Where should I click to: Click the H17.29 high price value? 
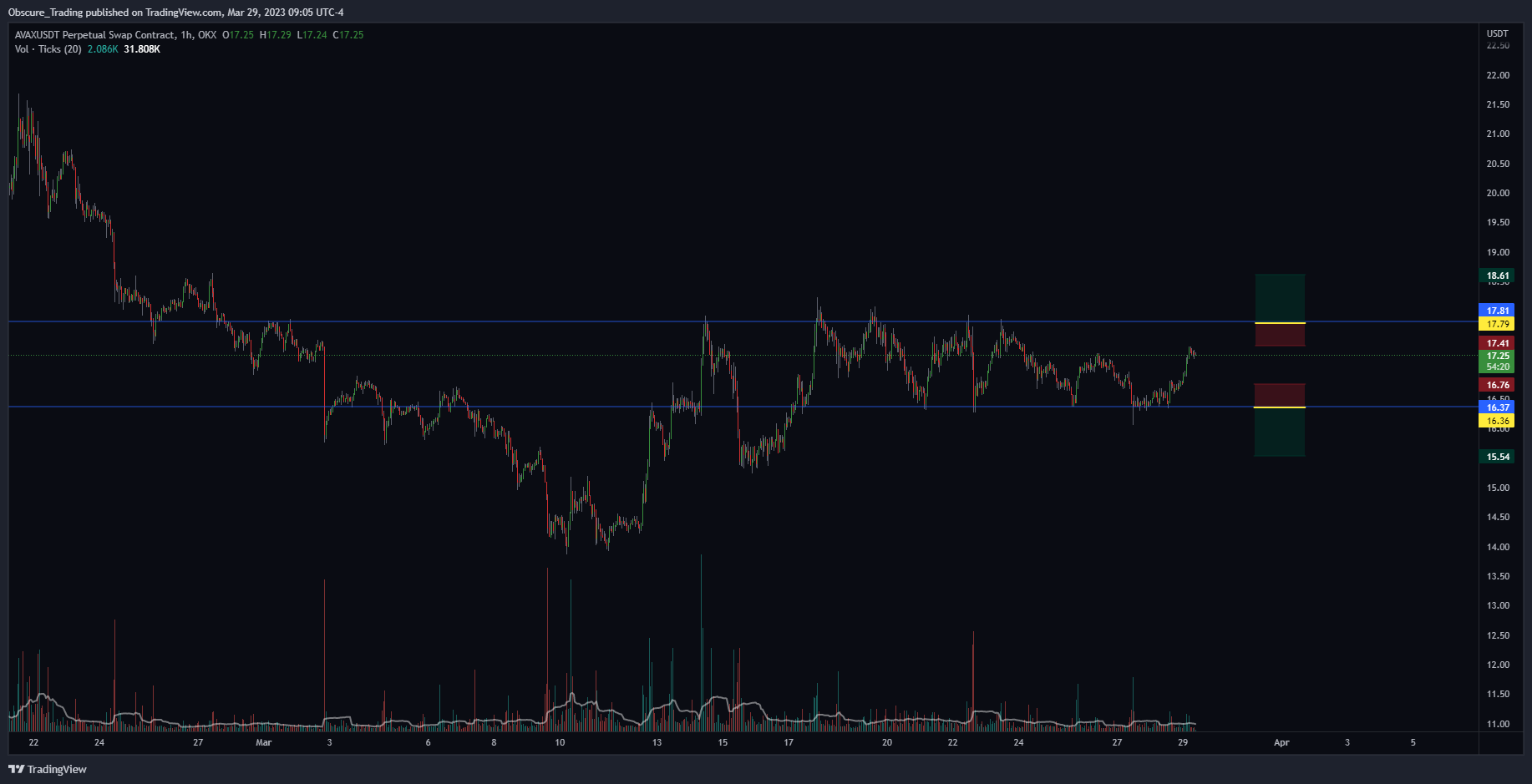pos(276,35)
